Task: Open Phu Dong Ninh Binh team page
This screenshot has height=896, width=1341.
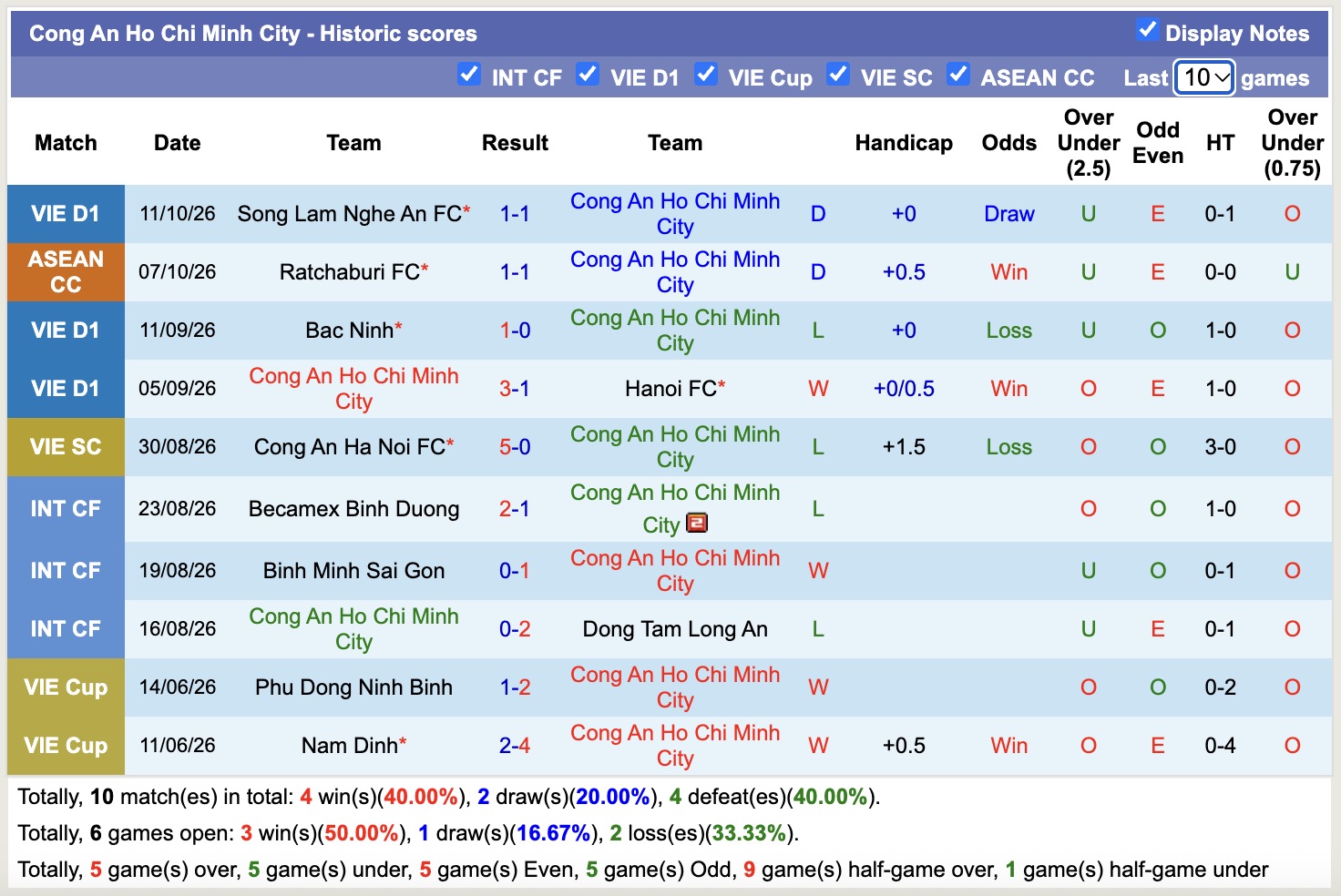Action: (353, 687)
